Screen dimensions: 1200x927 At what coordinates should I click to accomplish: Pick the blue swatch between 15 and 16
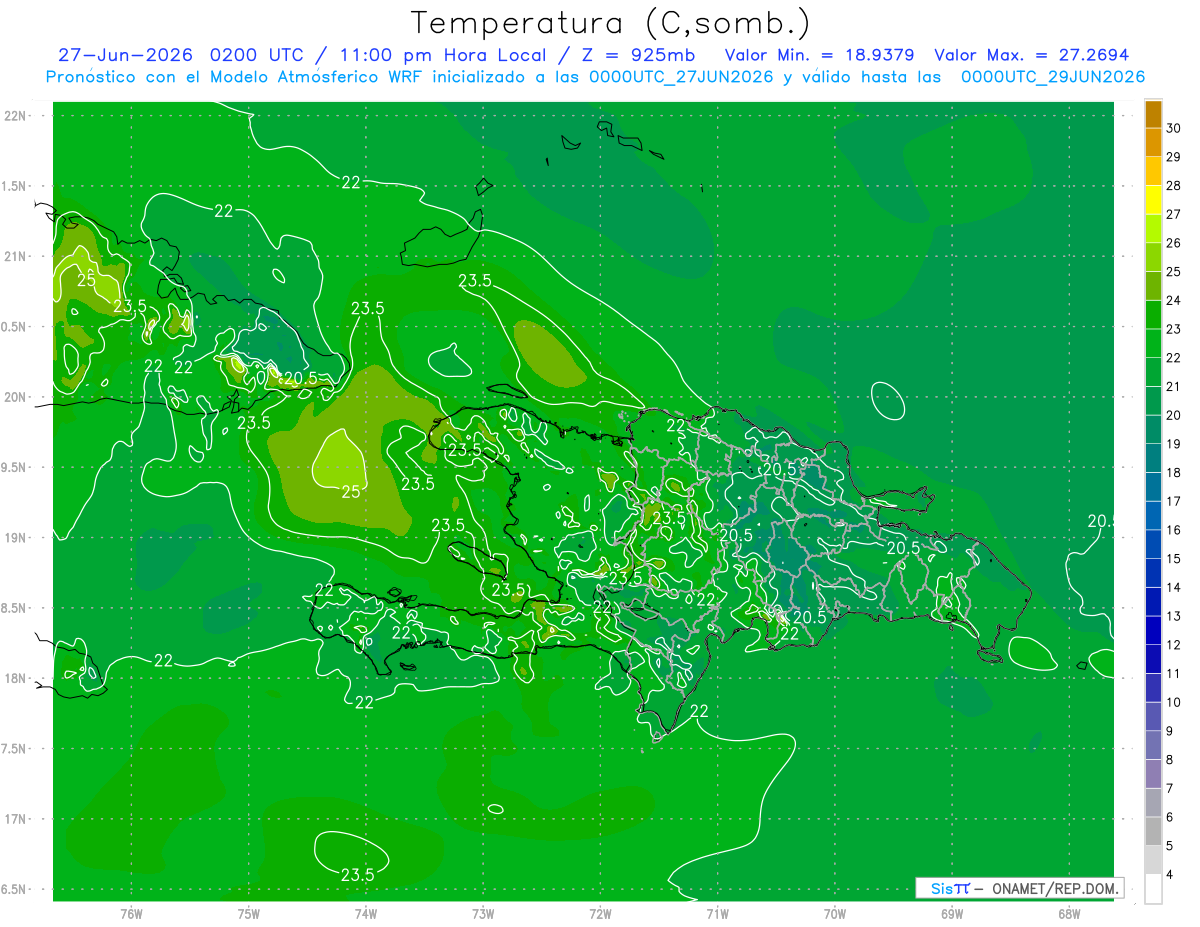1154,544
